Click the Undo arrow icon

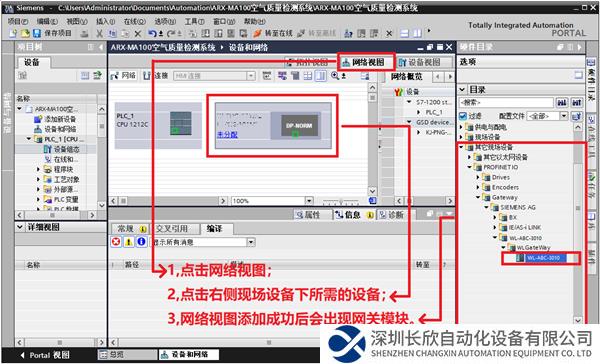click(x=152, y=34)
